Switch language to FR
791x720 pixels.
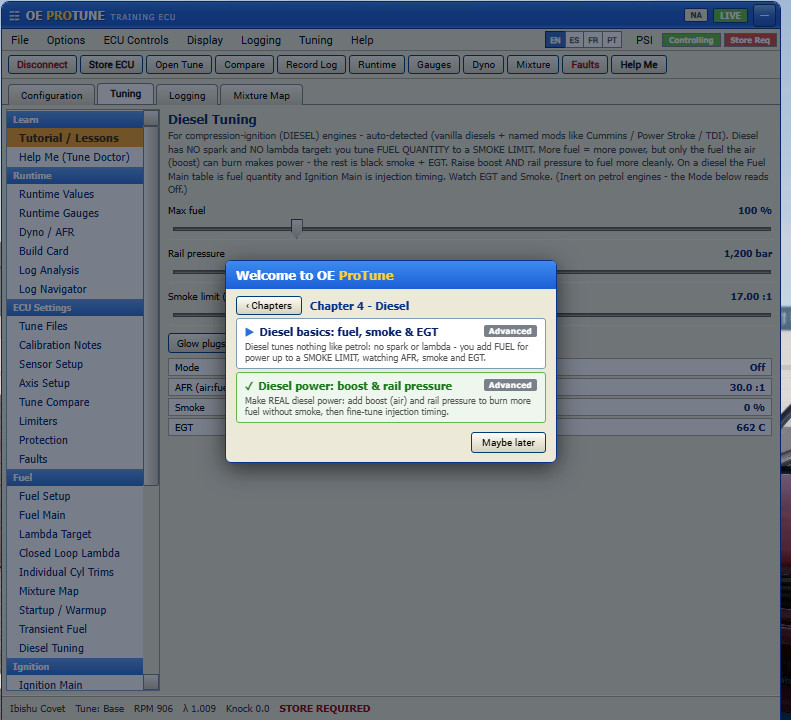coord(593,40)
